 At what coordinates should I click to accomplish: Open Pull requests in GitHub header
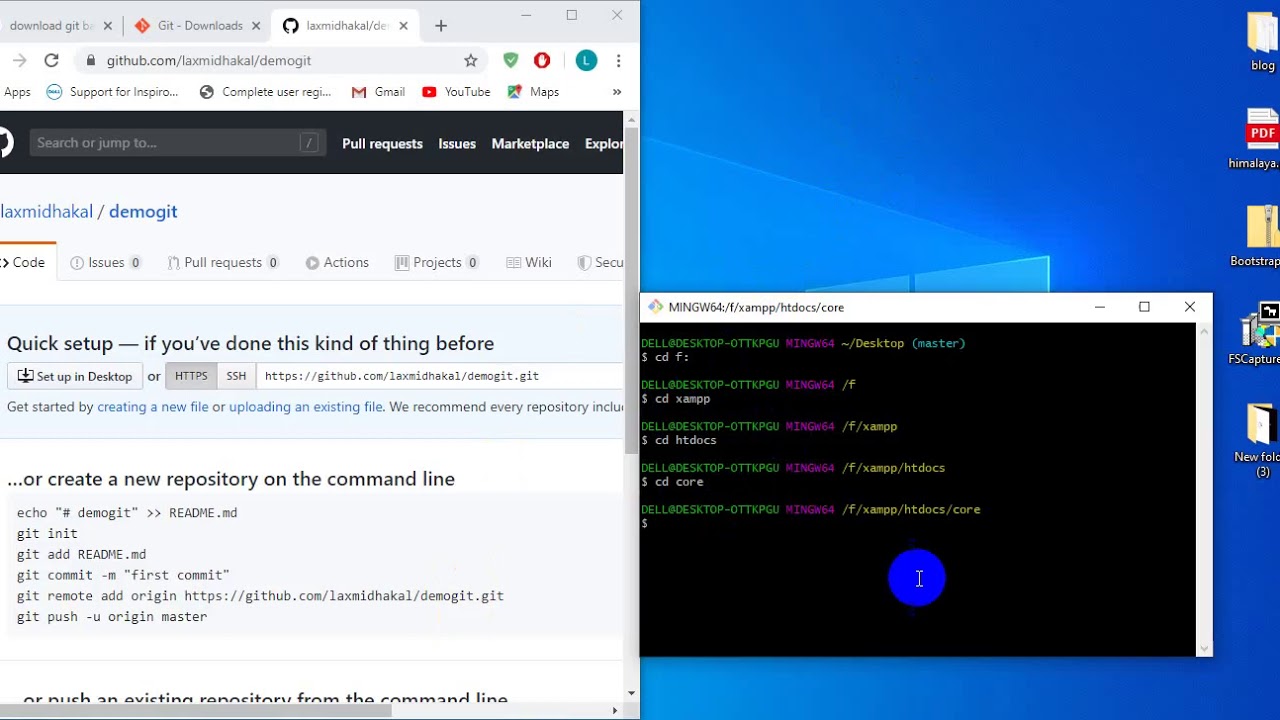(382, 143)
